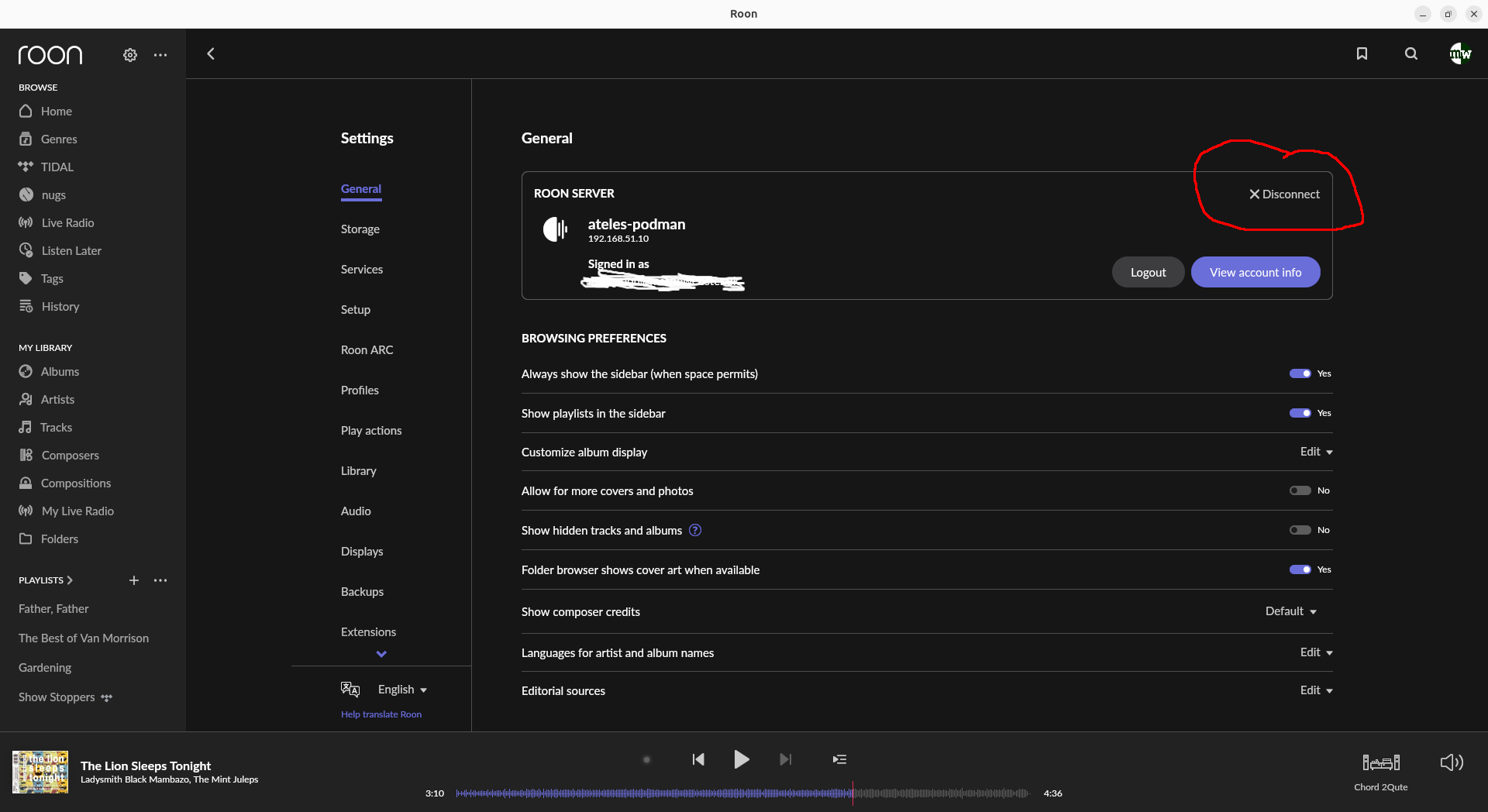Disconnect from the Roon Server

tap(1284, 194)
